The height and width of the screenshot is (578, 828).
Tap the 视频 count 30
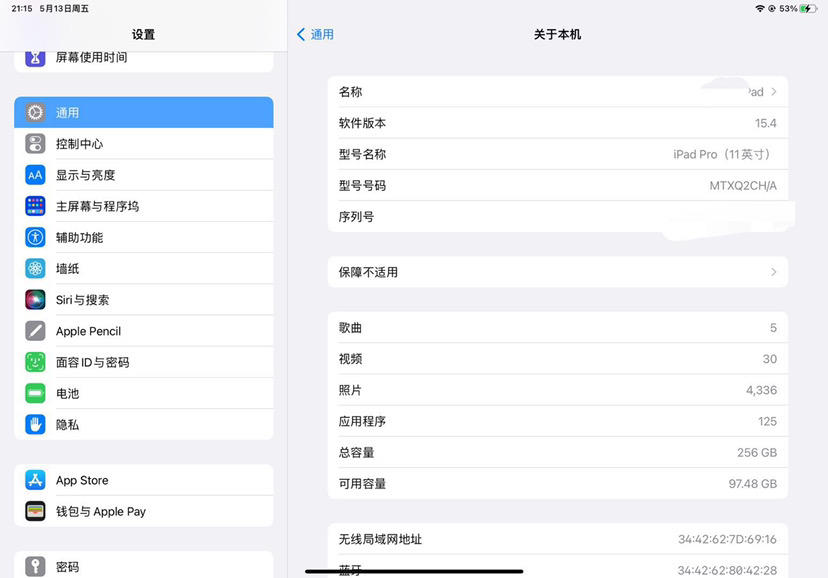coord(770,359)
